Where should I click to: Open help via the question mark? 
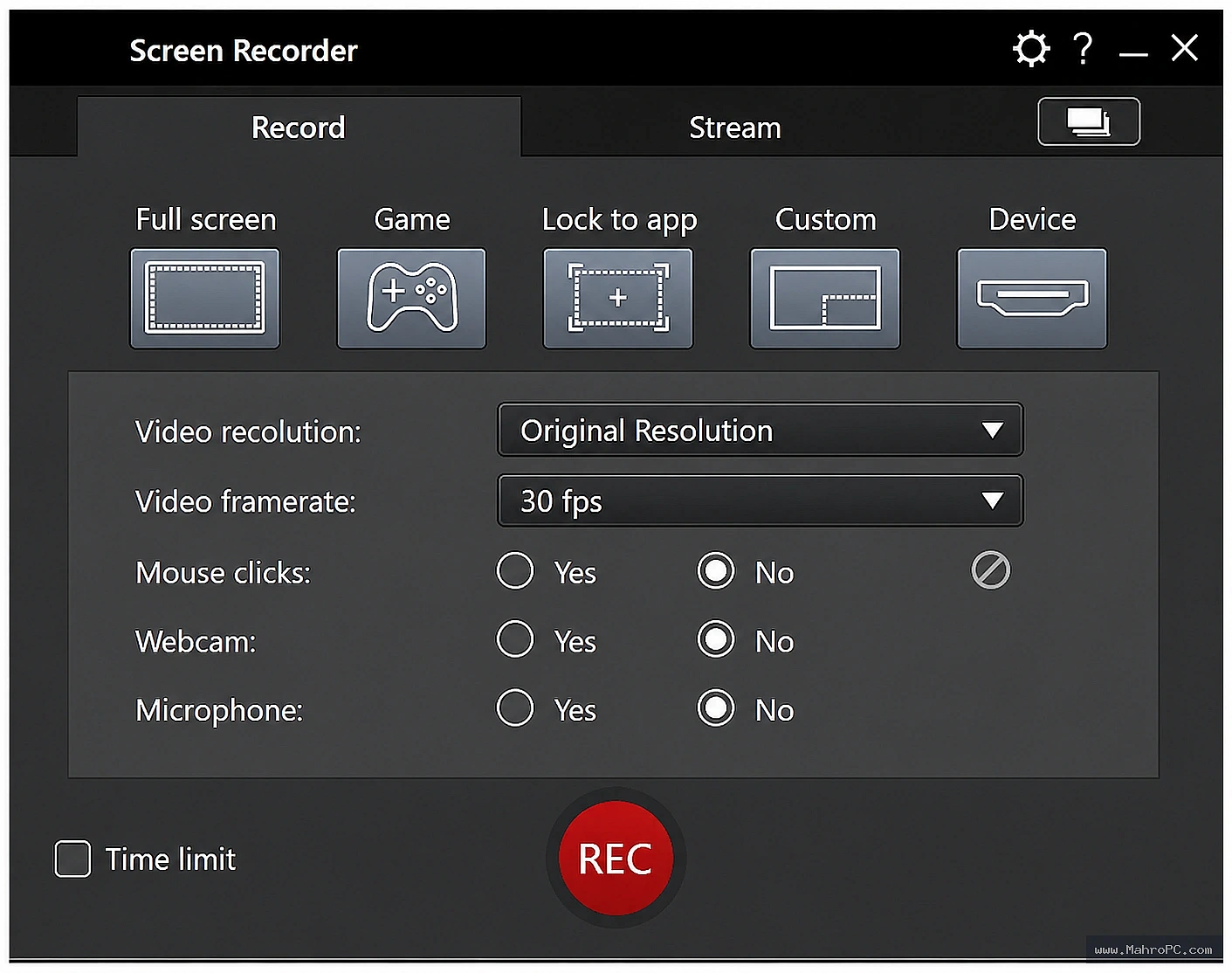[1083, 49]
